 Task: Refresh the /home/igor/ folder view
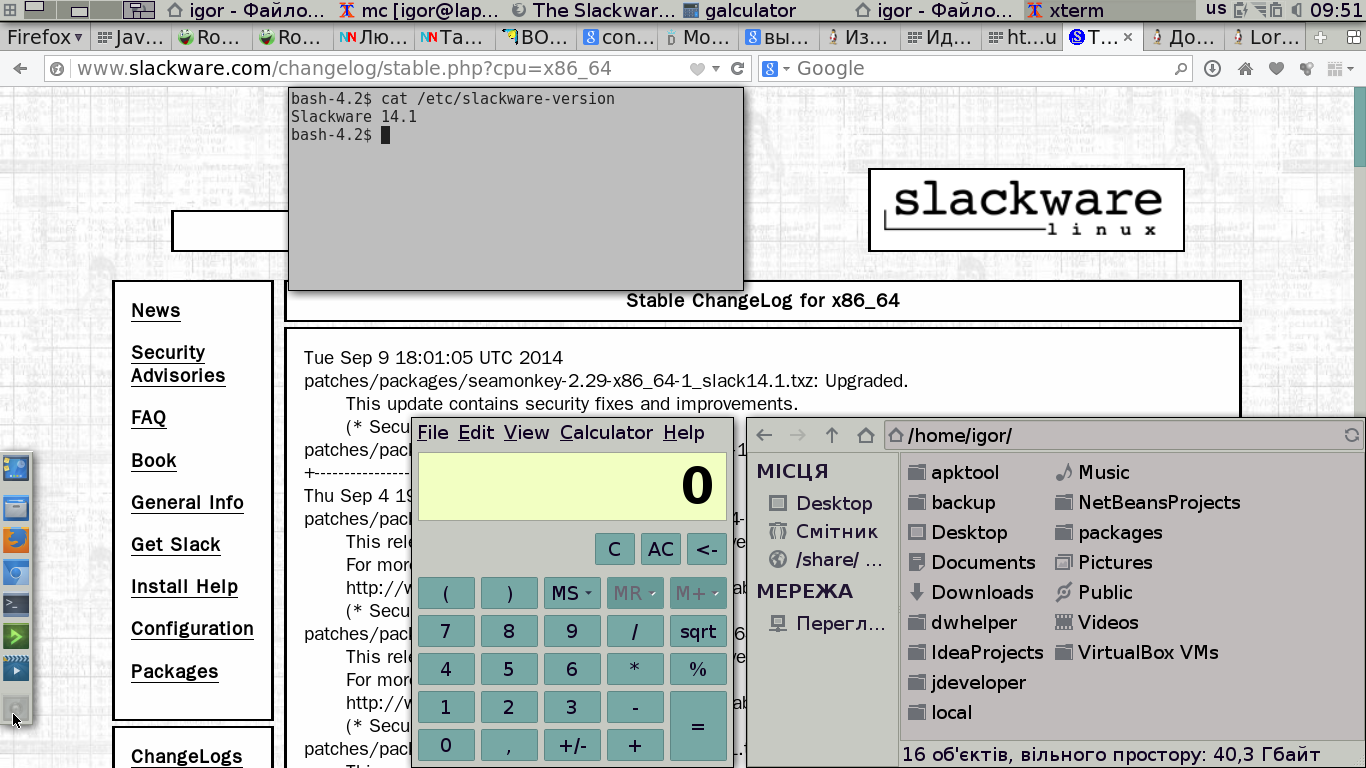pos(1351,435)
